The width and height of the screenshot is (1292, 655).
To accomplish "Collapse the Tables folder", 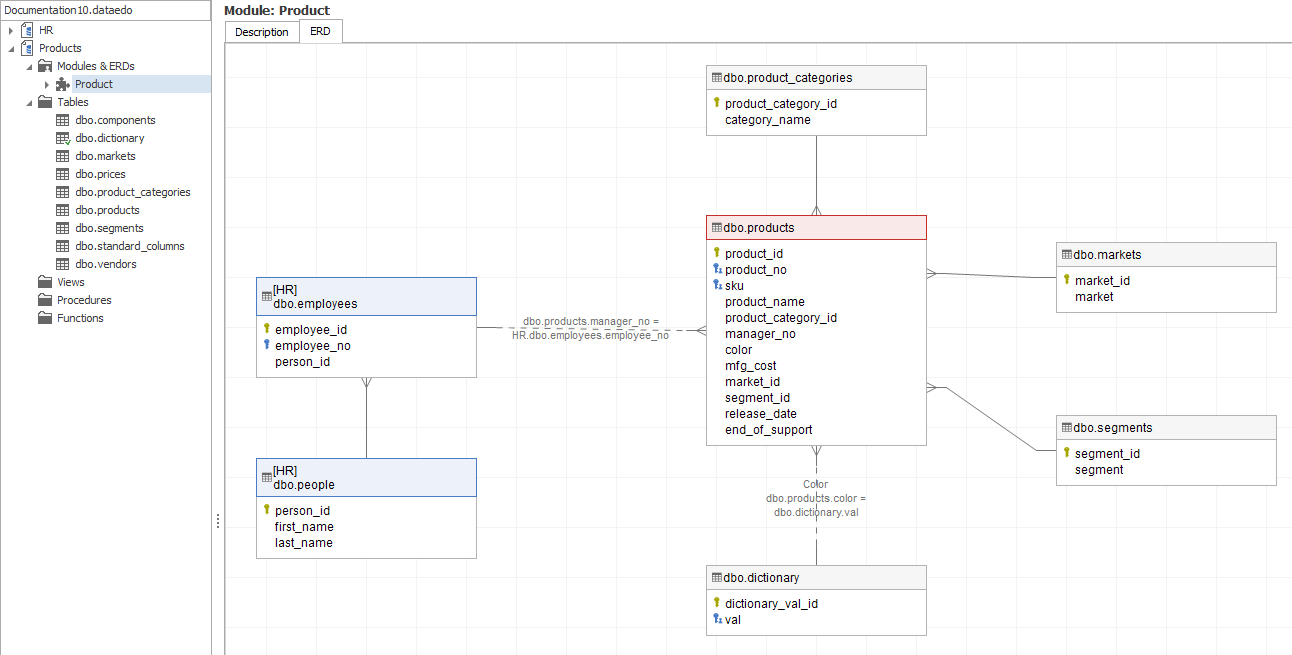I will pyautogui.click(x=29, y=102).
